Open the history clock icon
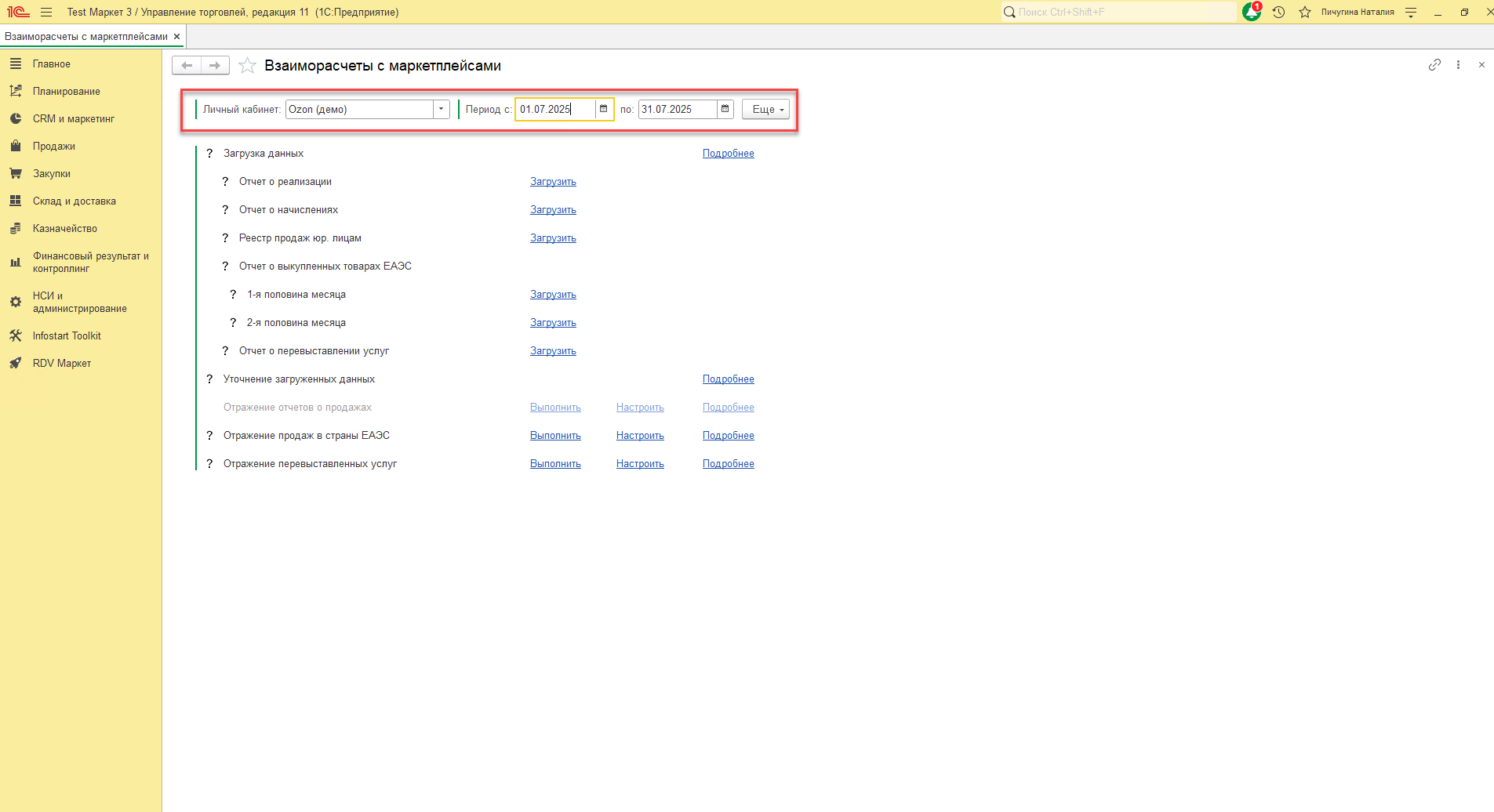Screen dimensions: 1494x812 coord(1278,13)
